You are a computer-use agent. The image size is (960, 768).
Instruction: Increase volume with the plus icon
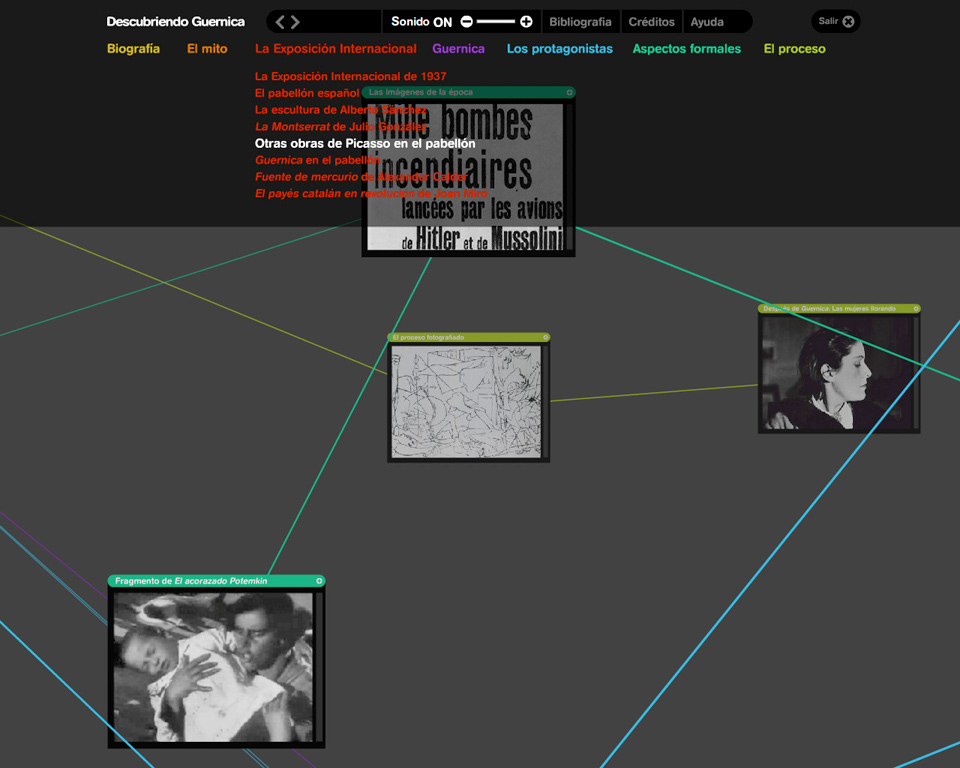pos(526,22)
